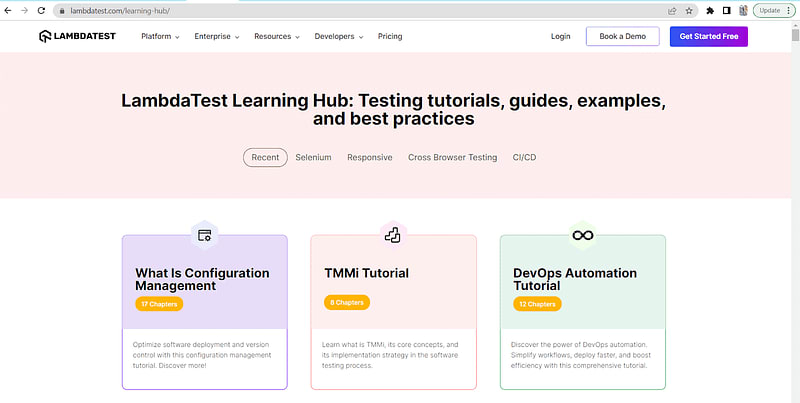The height and width of the screenshot is (403, 800).
Task: Click the DevOps infinity card icon
Action: pyautogui.click(x=583, y=235)
